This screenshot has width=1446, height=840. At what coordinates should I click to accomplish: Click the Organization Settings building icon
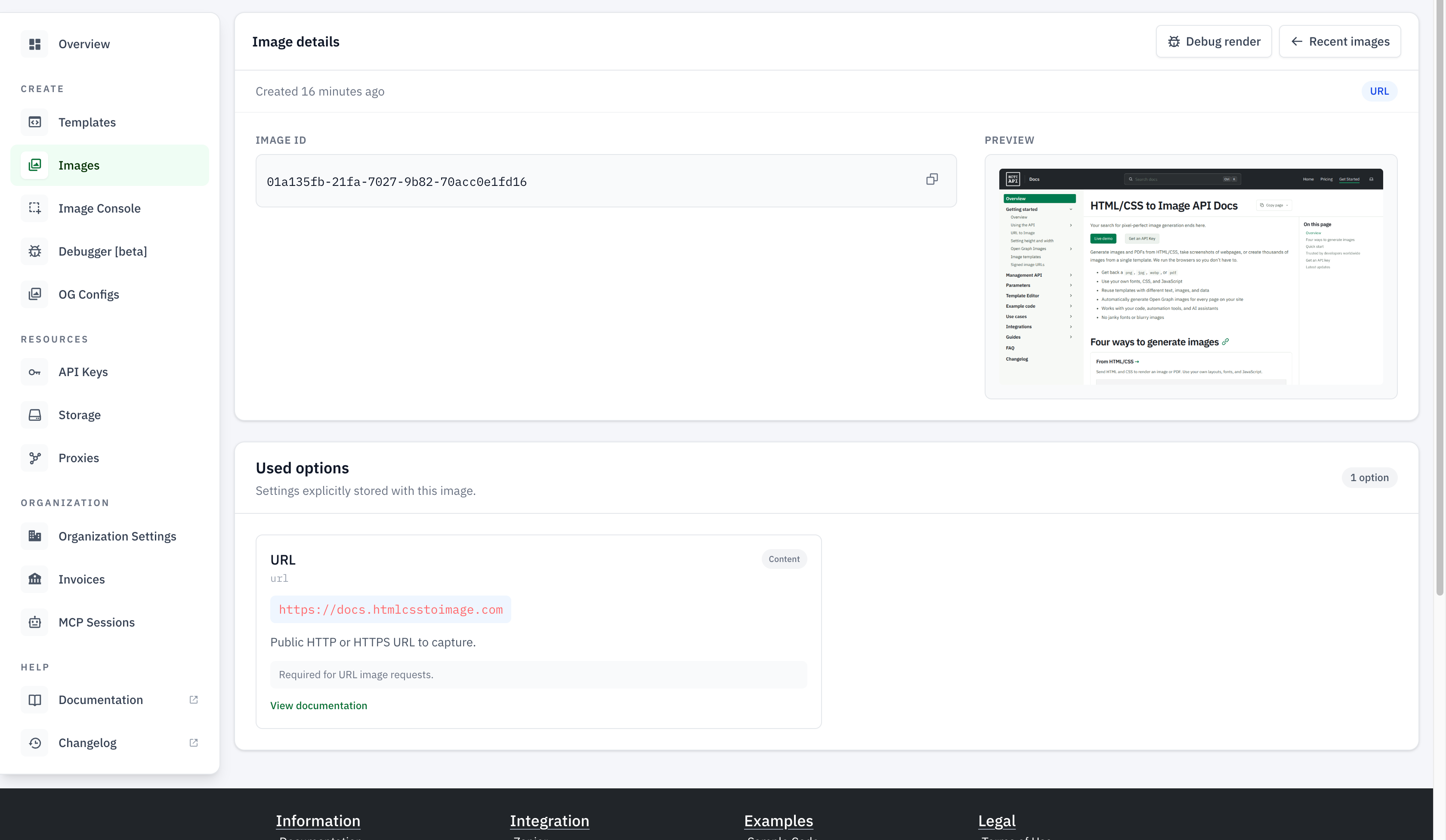click(x=35, y=536)
